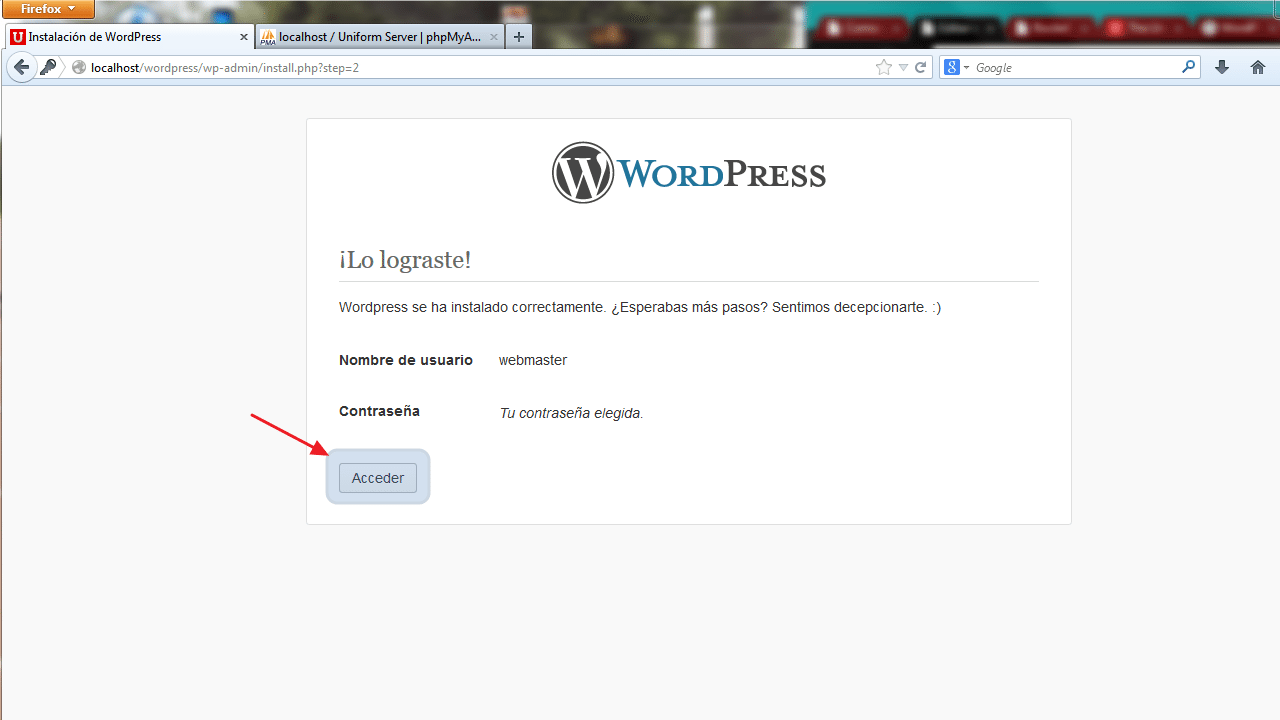Click the site identity globe icon
The width and height of the screenshot is (1280, 720).
pyautogui.click(x=79, y=67)
